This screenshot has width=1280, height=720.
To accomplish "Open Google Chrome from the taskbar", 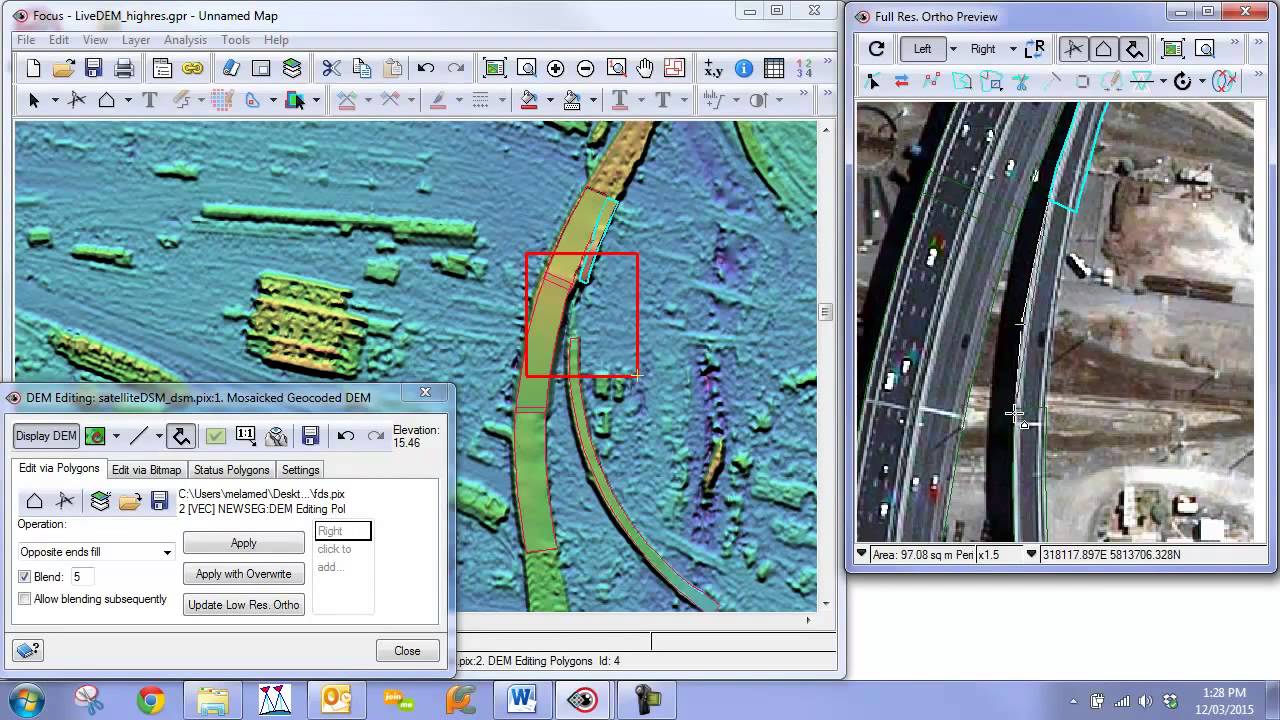I will pos(152,699).
